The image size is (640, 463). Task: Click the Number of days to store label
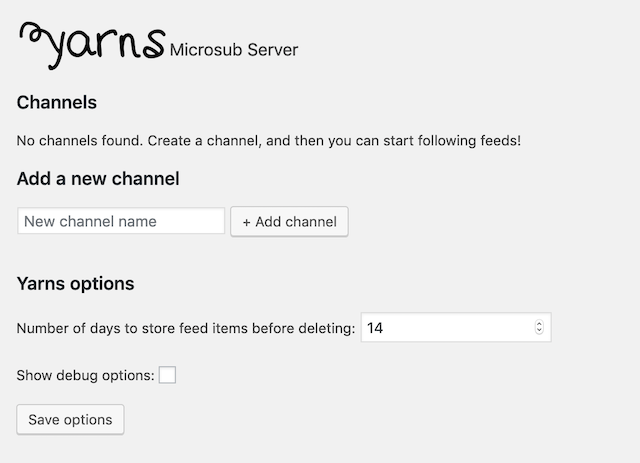(186, 328)
